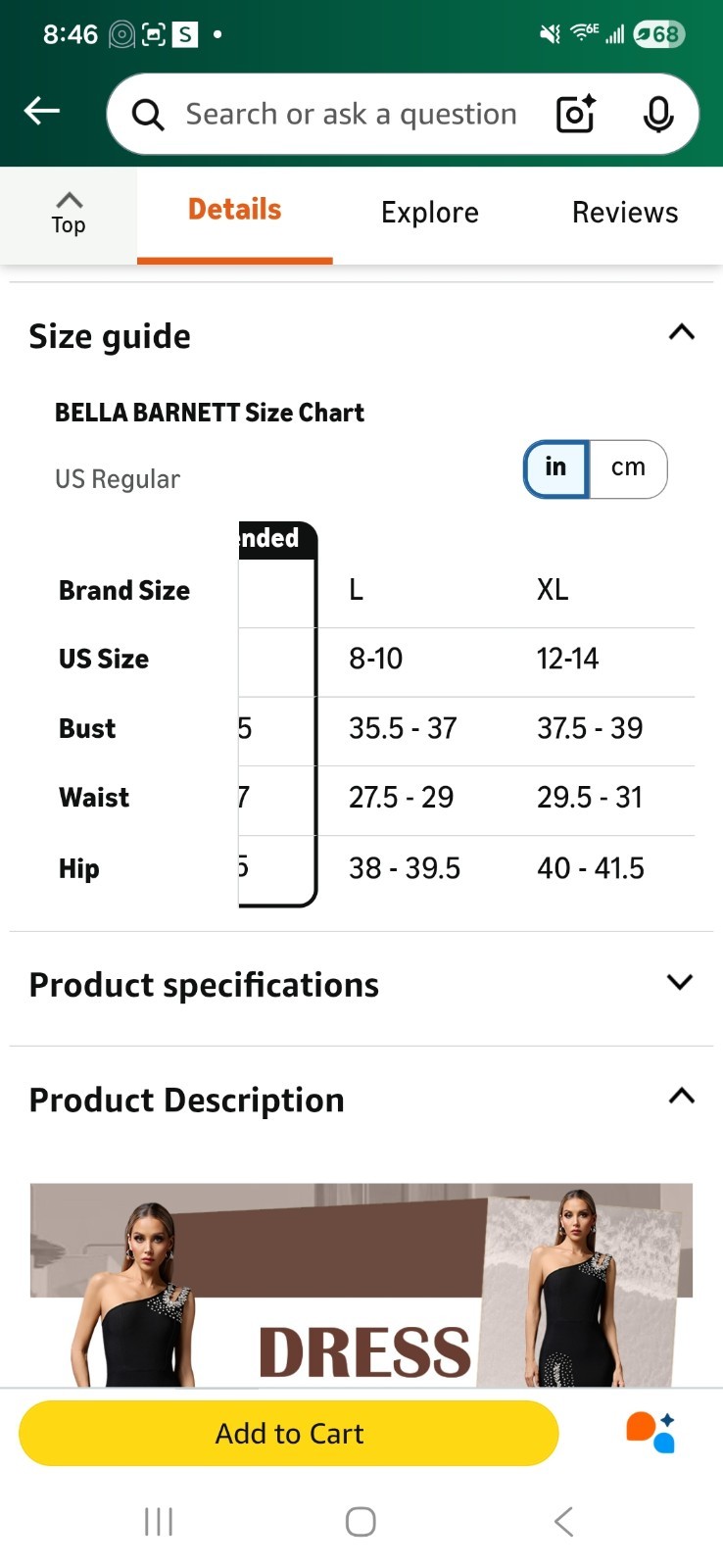Tap Android back navigation icon
Viewport: 723px width, 1568px height.
coord(563,1522)
